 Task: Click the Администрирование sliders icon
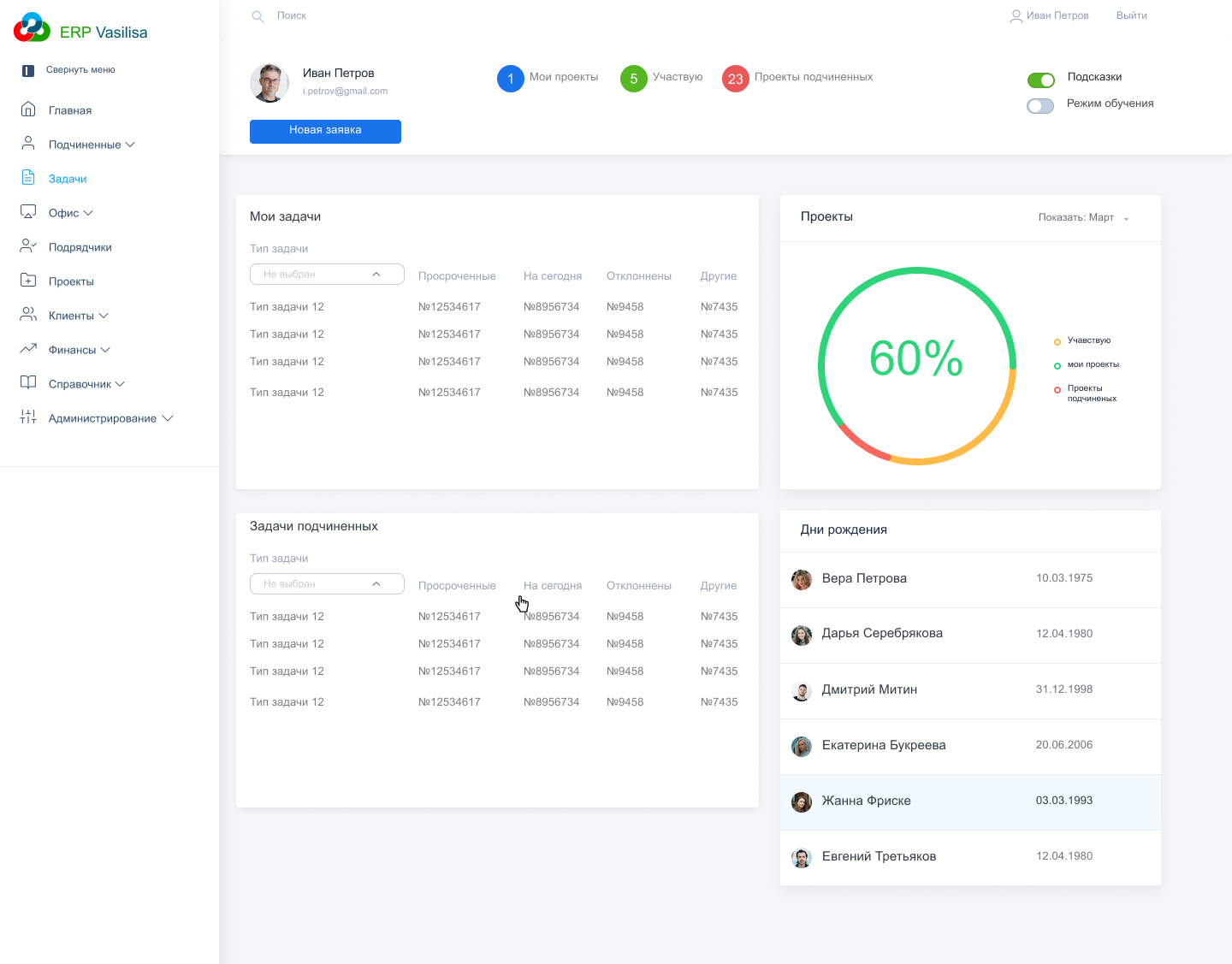point(28,417)
